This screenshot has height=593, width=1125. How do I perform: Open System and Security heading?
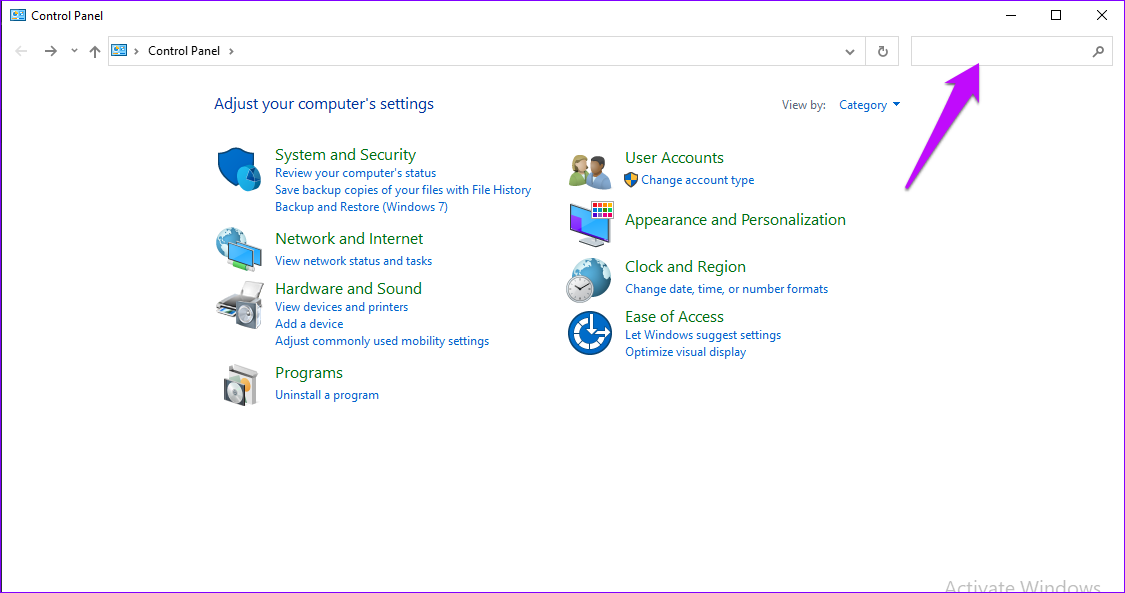point(345,155)
